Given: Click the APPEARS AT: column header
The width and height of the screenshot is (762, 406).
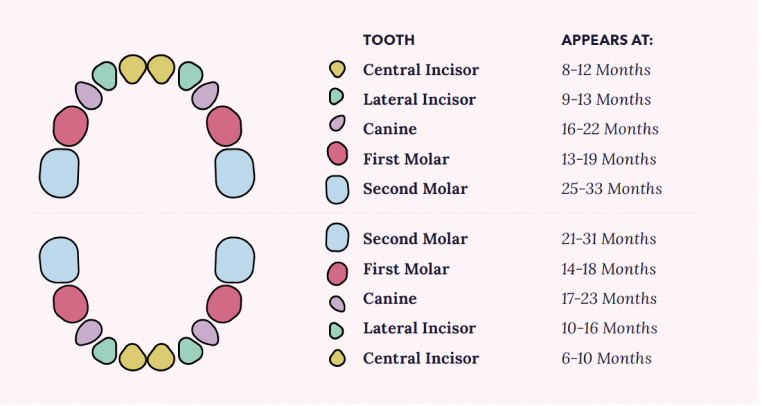Looking at the screenshot, I should point(607,40).
